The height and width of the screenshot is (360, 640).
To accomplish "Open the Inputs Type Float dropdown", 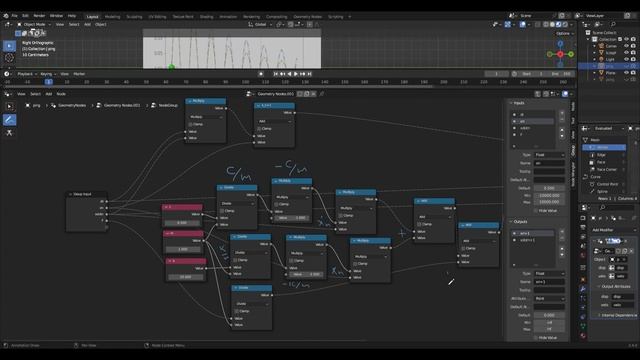I will tap(549, 155).
